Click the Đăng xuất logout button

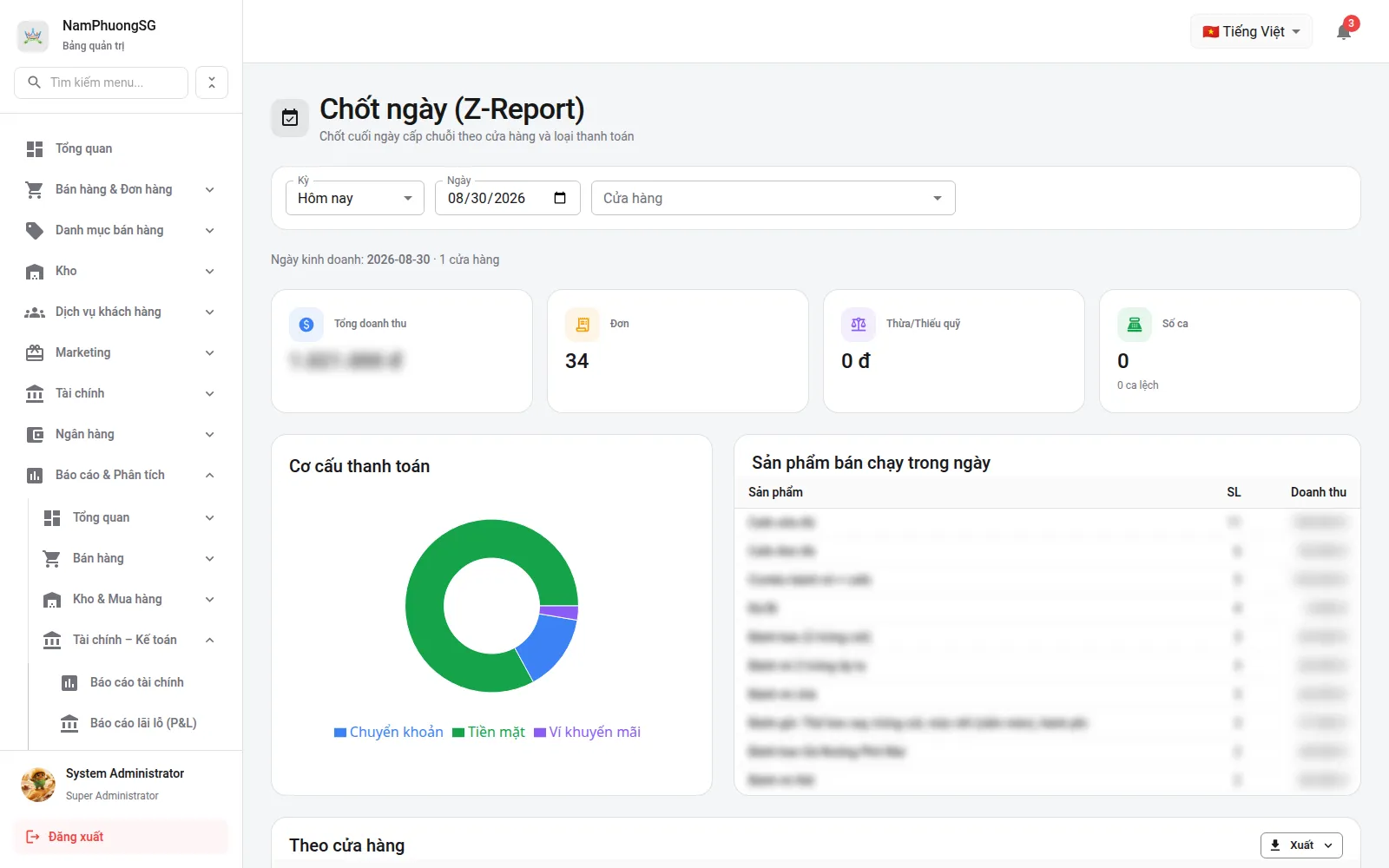(x=121, y=837)
